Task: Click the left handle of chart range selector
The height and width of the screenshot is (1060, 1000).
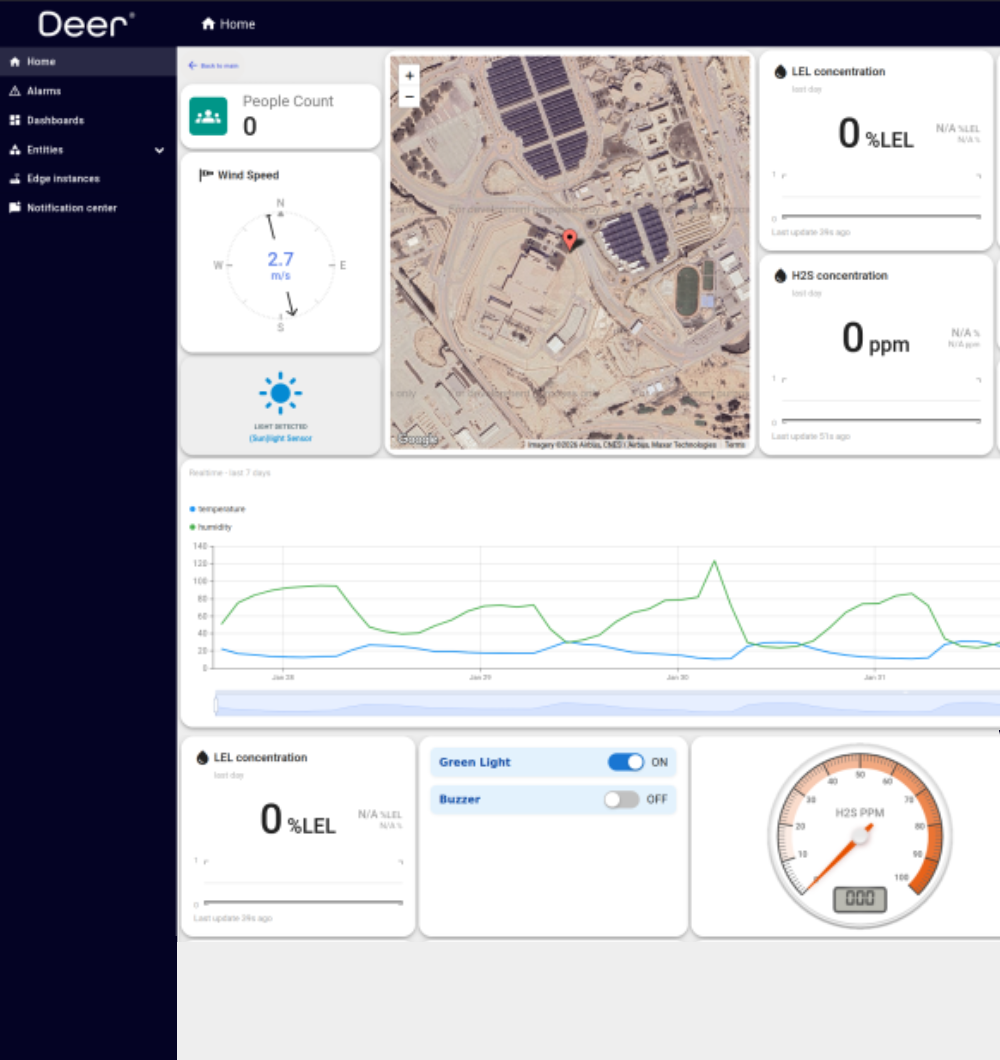Action: pyautogui.click(x=216, y=704)
